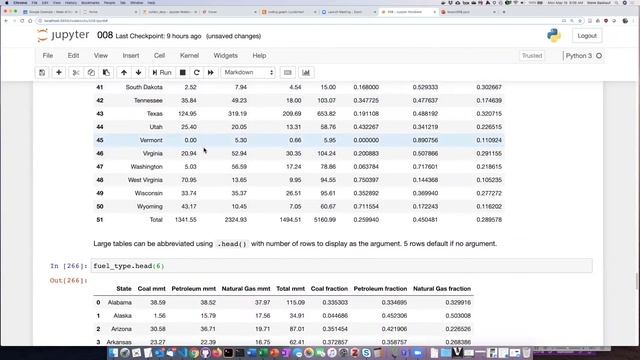Open the Kernel menu

pos(189,56)
